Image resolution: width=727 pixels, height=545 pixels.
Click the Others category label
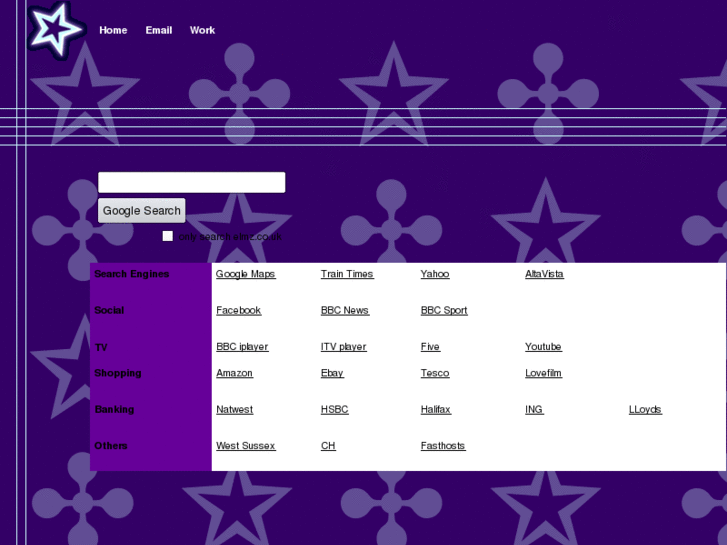[x=111, y=446]
